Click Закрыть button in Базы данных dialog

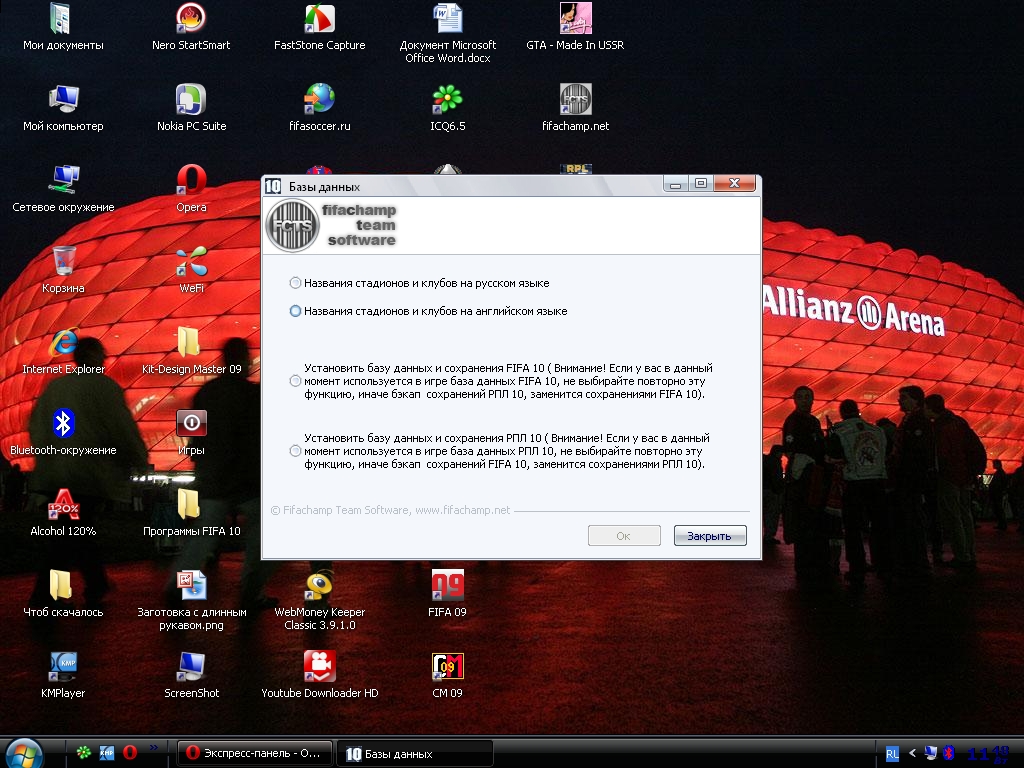710,536
